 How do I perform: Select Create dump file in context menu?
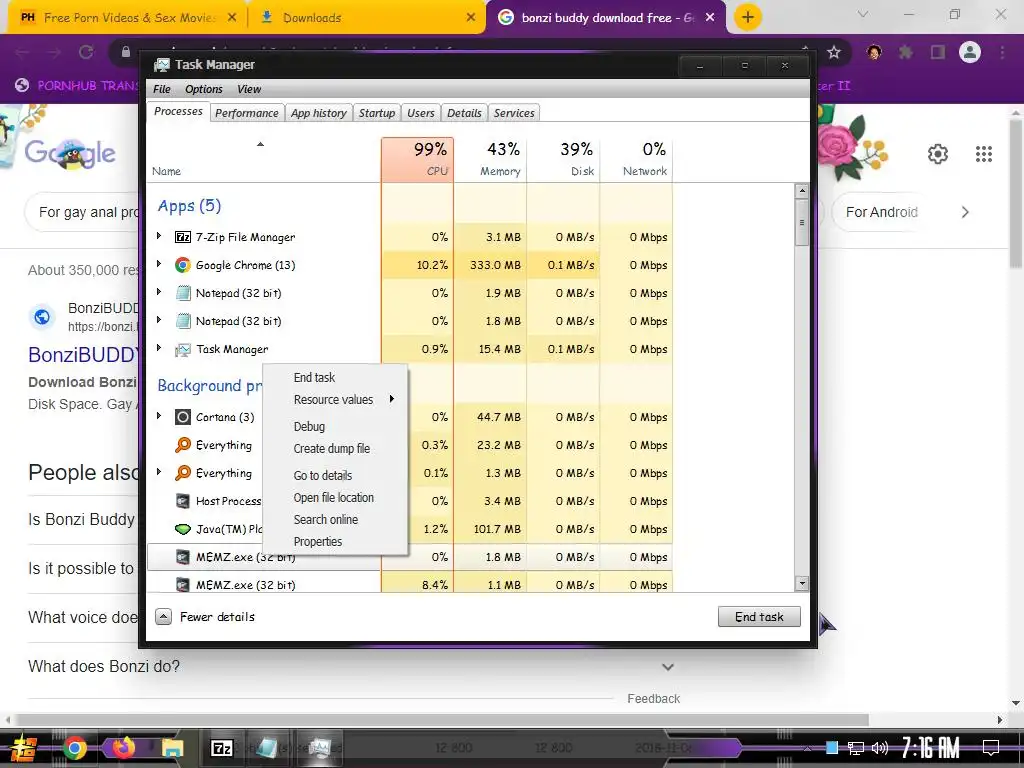coord(336,449)
